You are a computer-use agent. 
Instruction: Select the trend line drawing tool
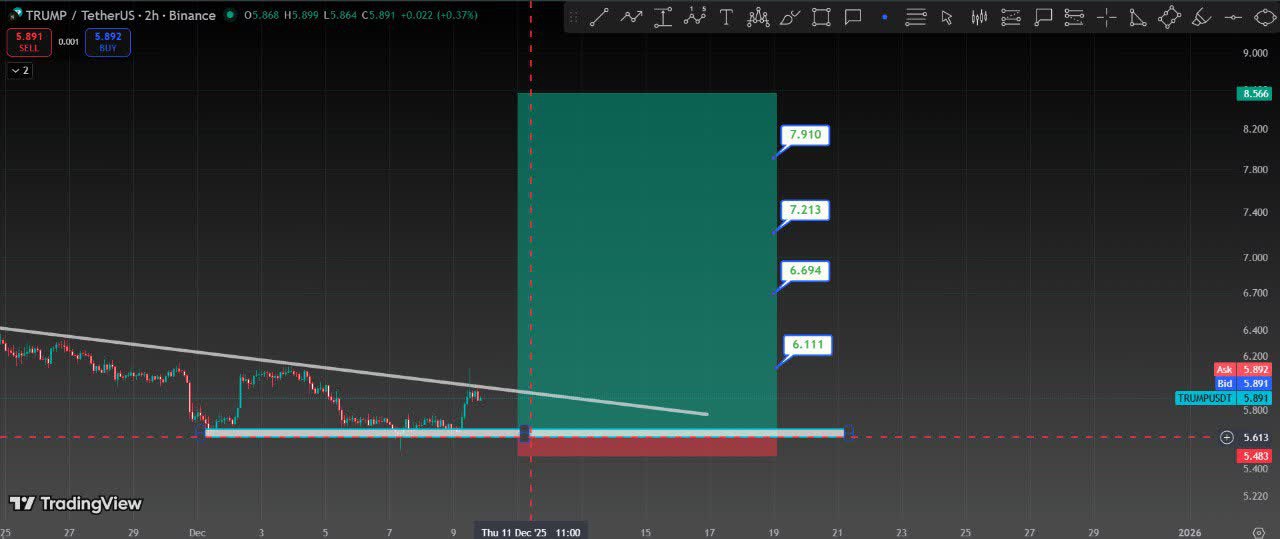point(599,17)
